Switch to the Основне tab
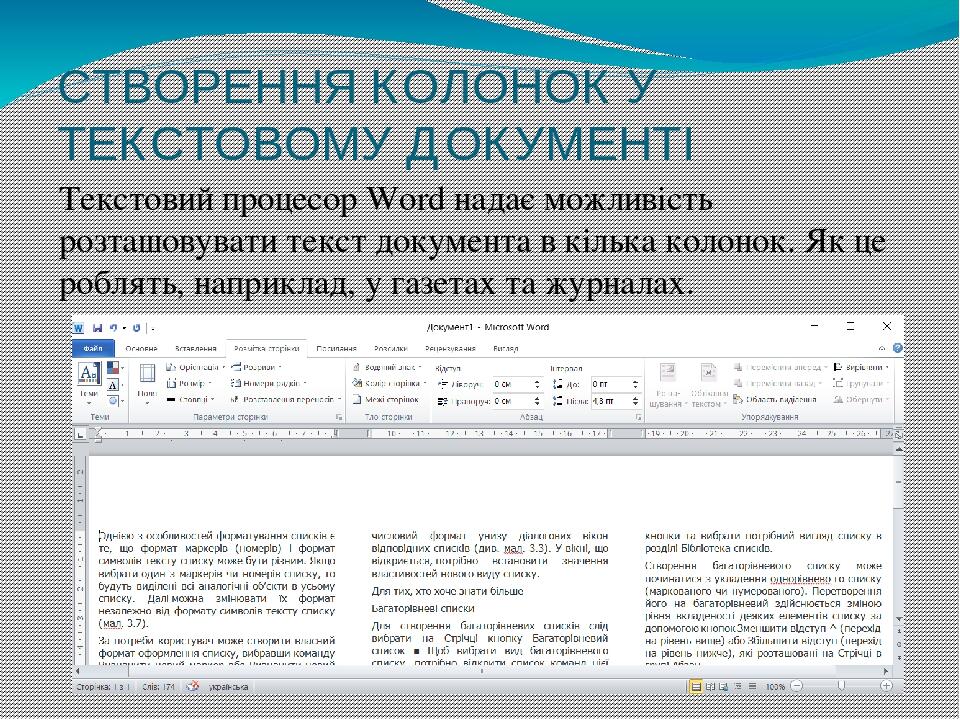The image size is (960, 720). (x=141, y=348)
